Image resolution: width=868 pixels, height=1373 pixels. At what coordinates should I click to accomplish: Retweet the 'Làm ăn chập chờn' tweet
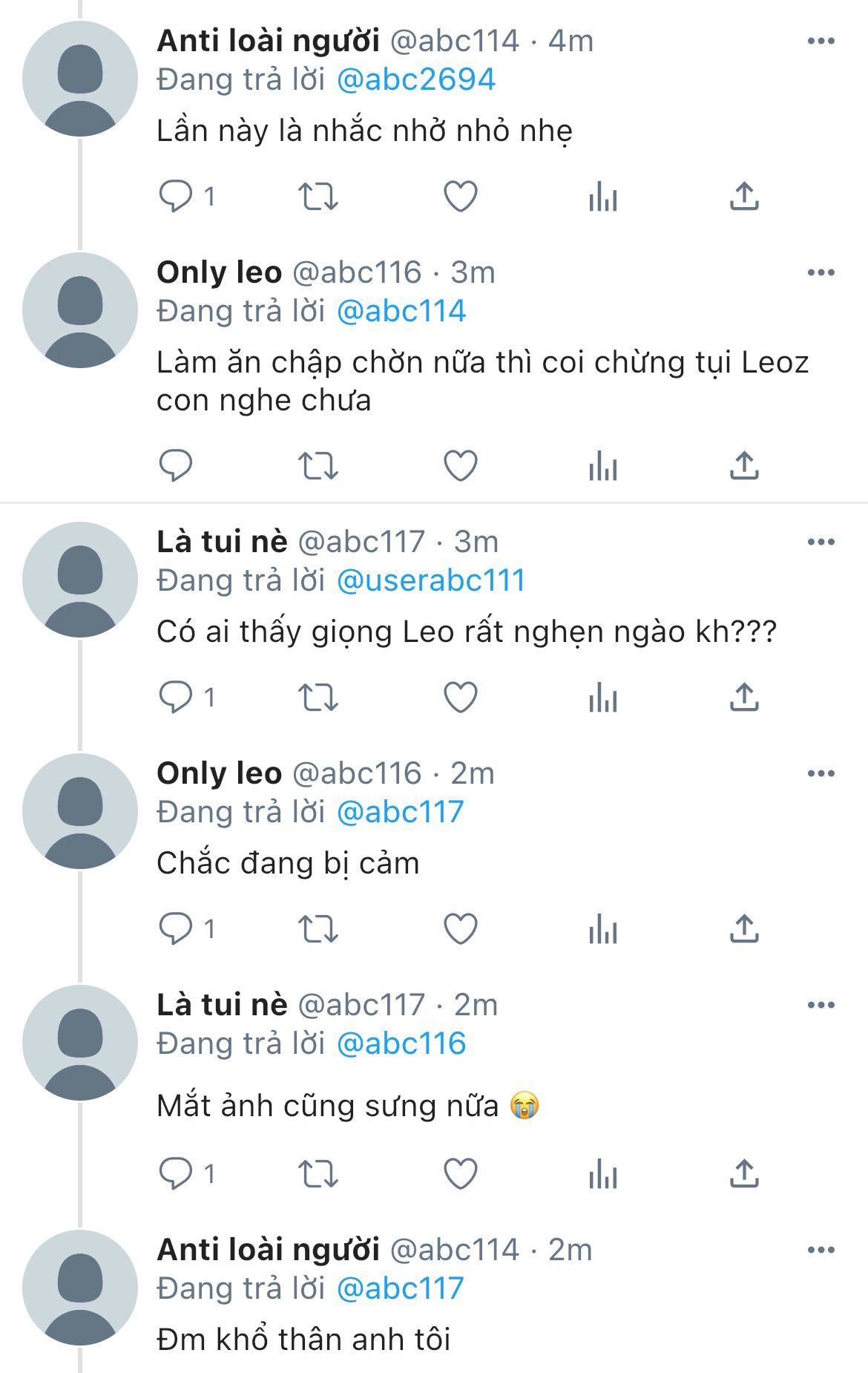pyautogui.click(x=318, y=466)
